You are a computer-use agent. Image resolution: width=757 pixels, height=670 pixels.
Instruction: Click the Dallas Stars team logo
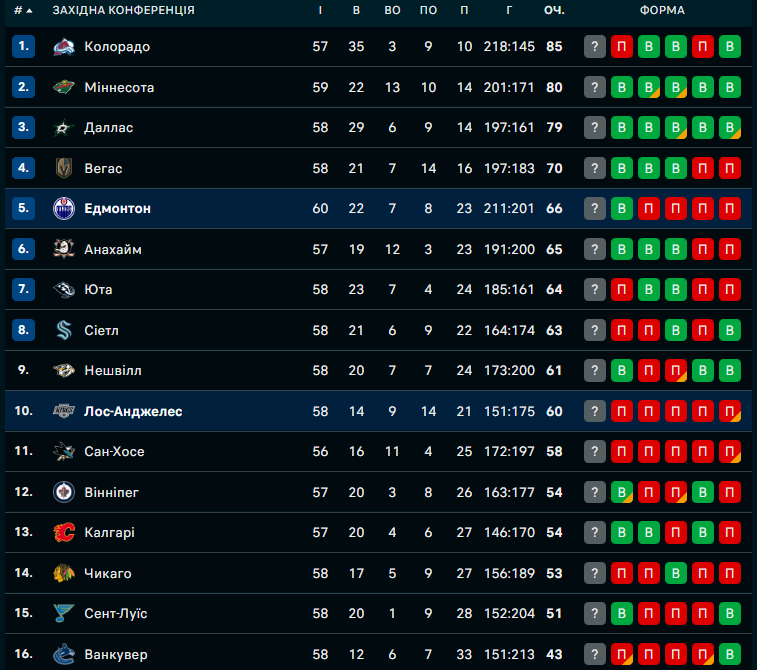coord(64,128)
